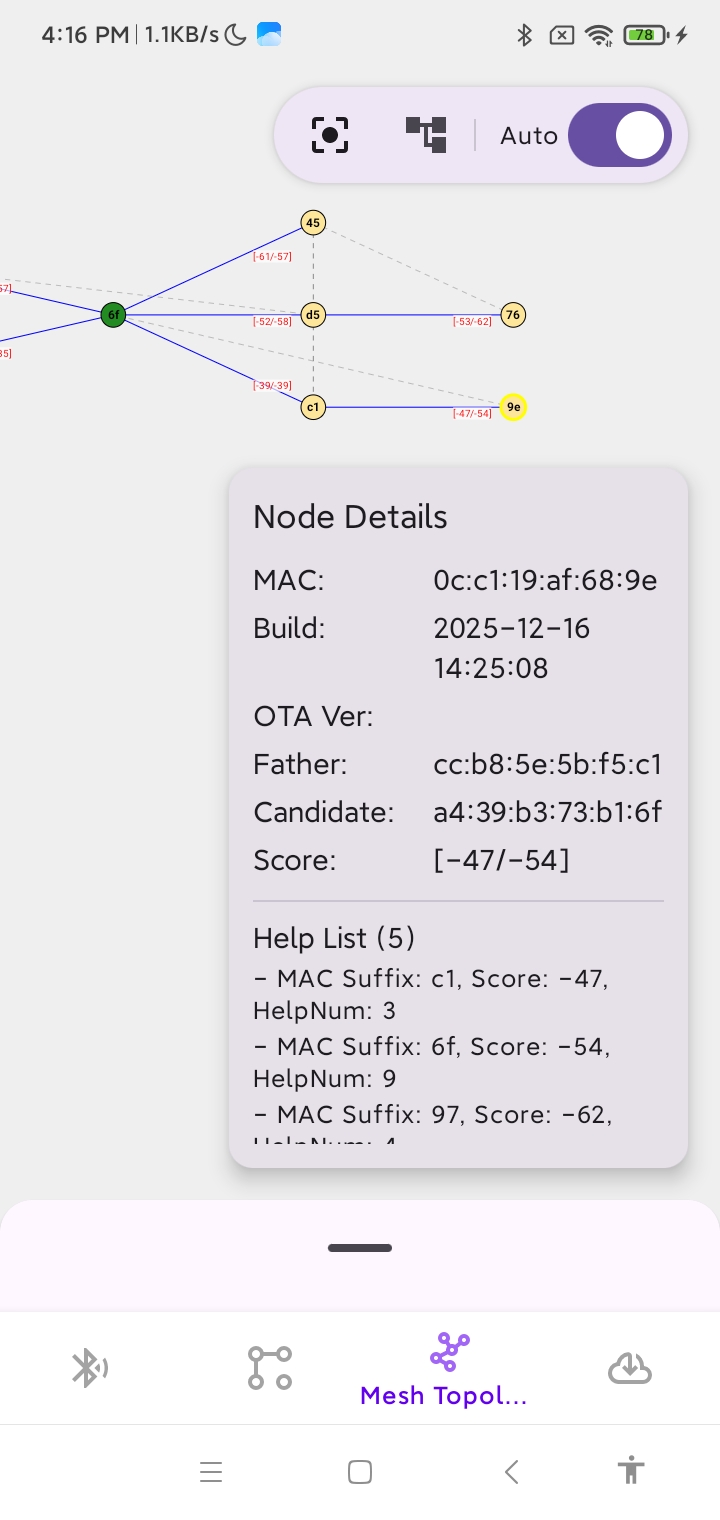Image resolution: width=720 pixels, height=1520 pixels.
Task: Open the cloud download OTA tab
Action: 630,1368
